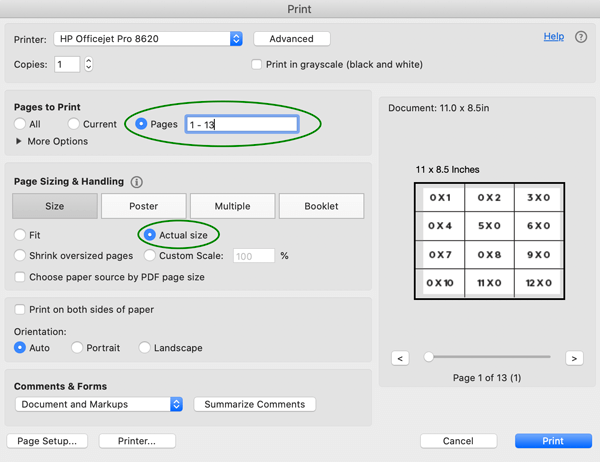Switch to the Size tab
Image resolution: width=600 pixels, height=462 pixels.
pyautogui.click(x=55, y=206)
